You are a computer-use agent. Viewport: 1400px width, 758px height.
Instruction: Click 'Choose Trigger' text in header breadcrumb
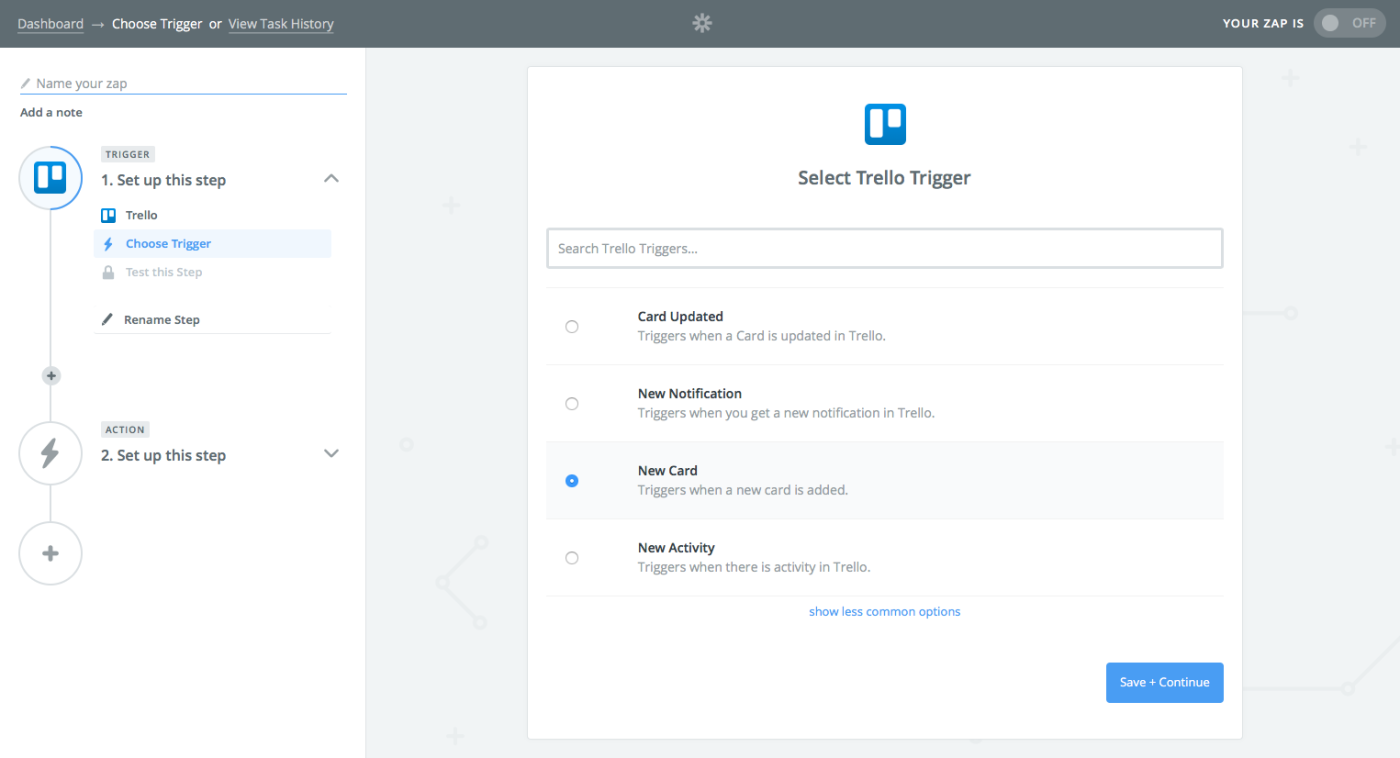(158, 24)
